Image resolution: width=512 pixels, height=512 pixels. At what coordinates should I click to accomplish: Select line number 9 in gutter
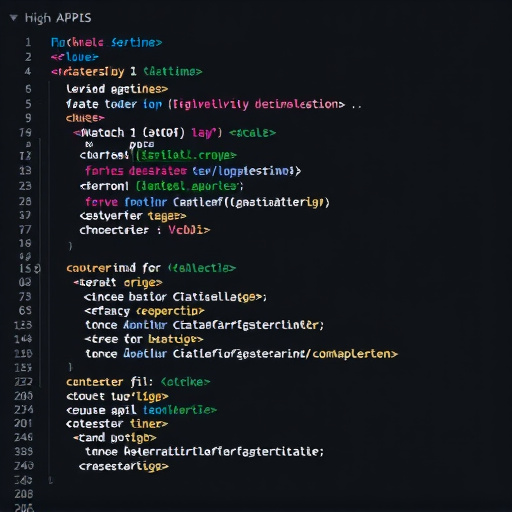tap(28, 118)
